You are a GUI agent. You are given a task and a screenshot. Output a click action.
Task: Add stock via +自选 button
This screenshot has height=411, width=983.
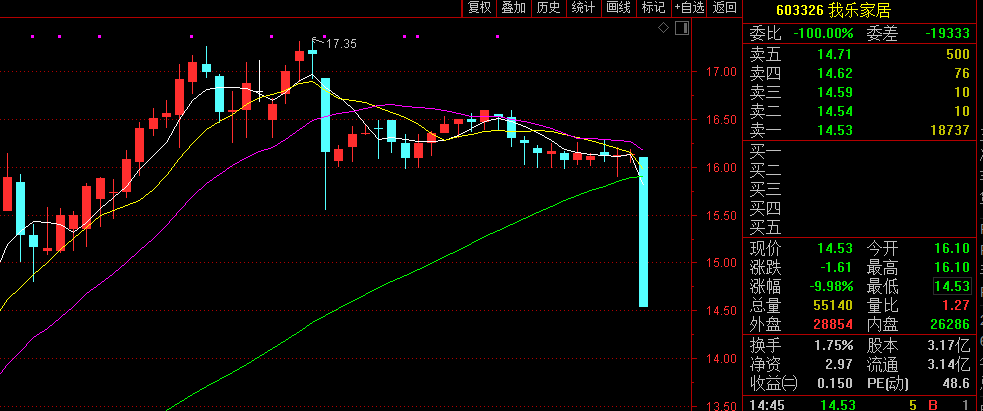[x=690, y=8]
